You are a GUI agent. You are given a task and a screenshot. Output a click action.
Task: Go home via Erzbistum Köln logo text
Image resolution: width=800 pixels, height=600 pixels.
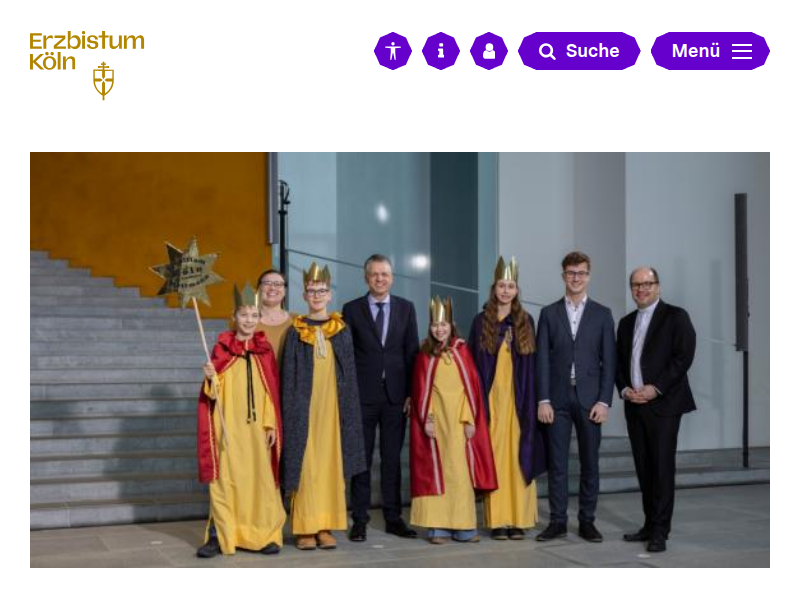point(87,51)
